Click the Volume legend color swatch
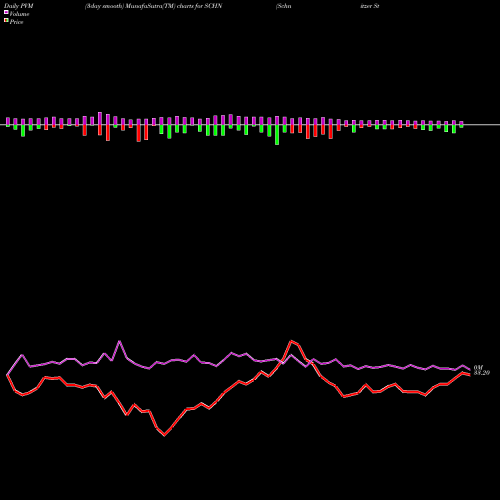 (x=6, y=12)
